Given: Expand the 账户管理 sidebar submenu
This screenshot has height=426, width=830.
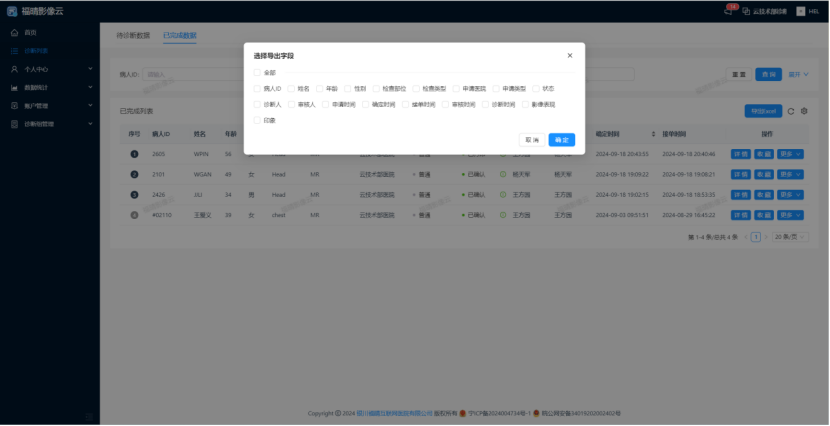Looking at the screenshot, I should [50, 105].
